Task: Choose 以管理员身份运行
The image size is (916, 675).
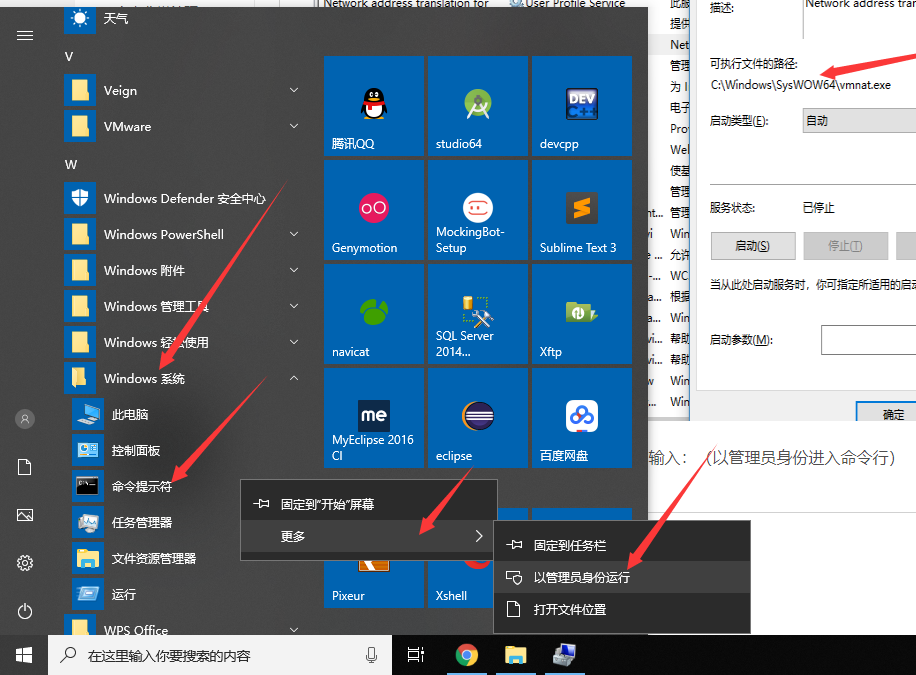Action: click(x=622, y=577)
